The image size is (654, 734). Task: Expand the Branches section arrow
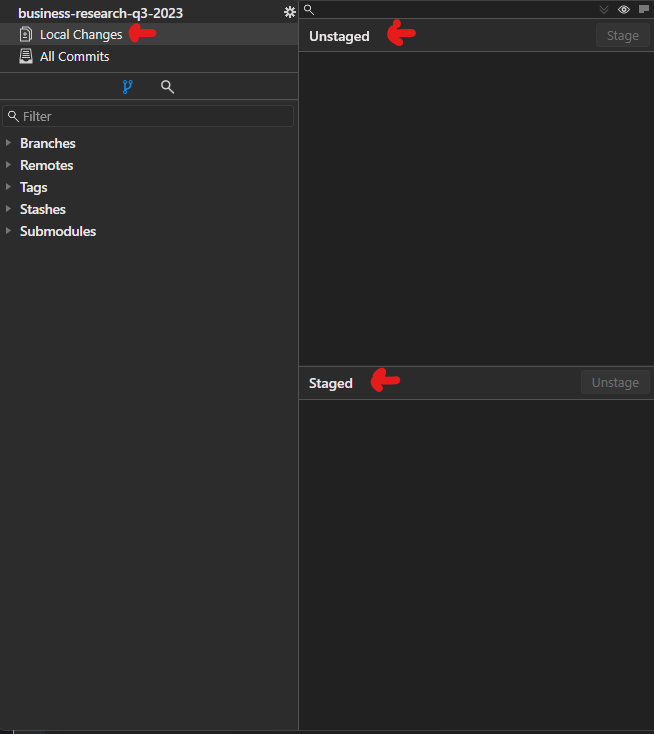8,143
